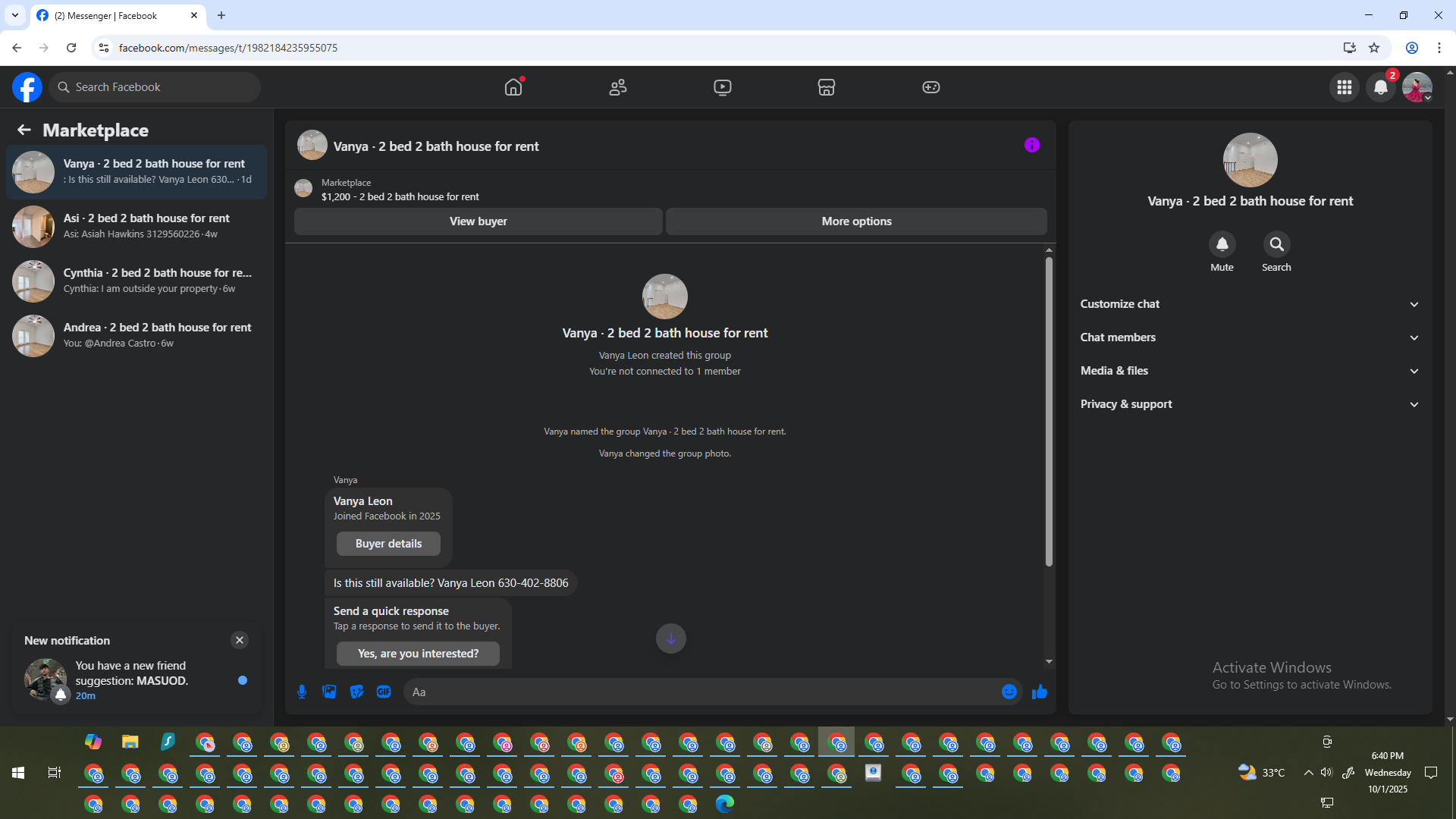Open the Asi rental conversation

click(x=136, y=227)
